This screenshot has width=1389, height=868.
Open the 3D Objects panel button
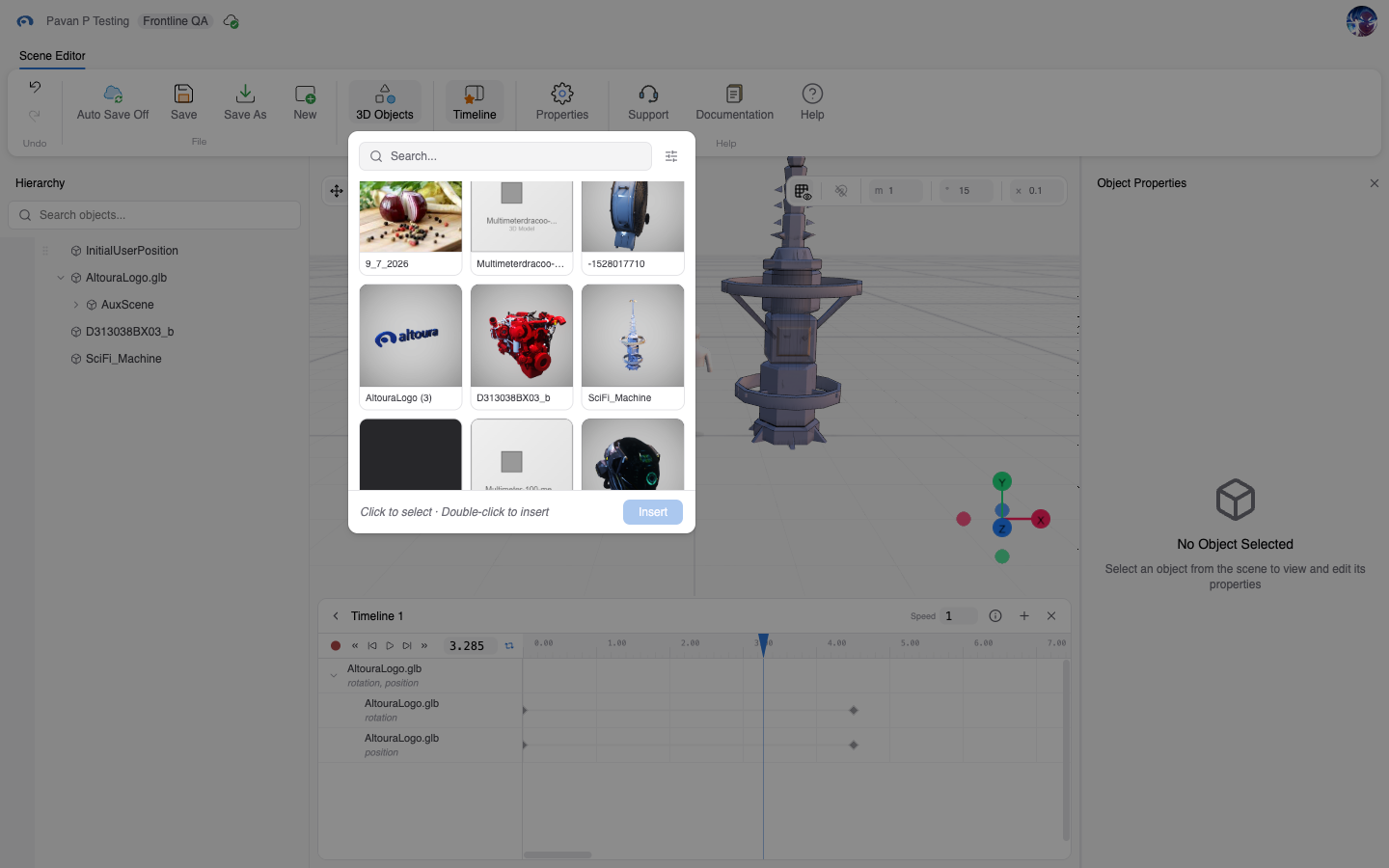click(x=385, y=102)
